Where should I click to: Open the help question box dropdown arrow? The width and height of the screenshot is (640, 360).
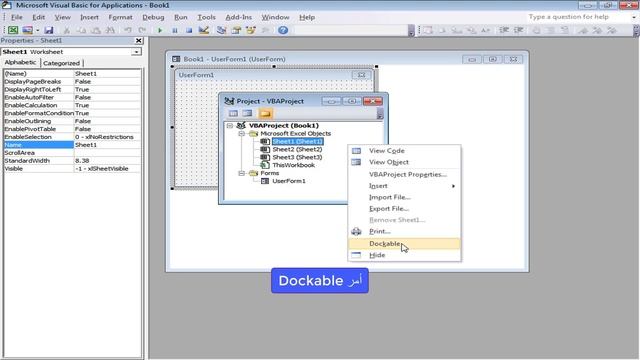pos(634,17)
